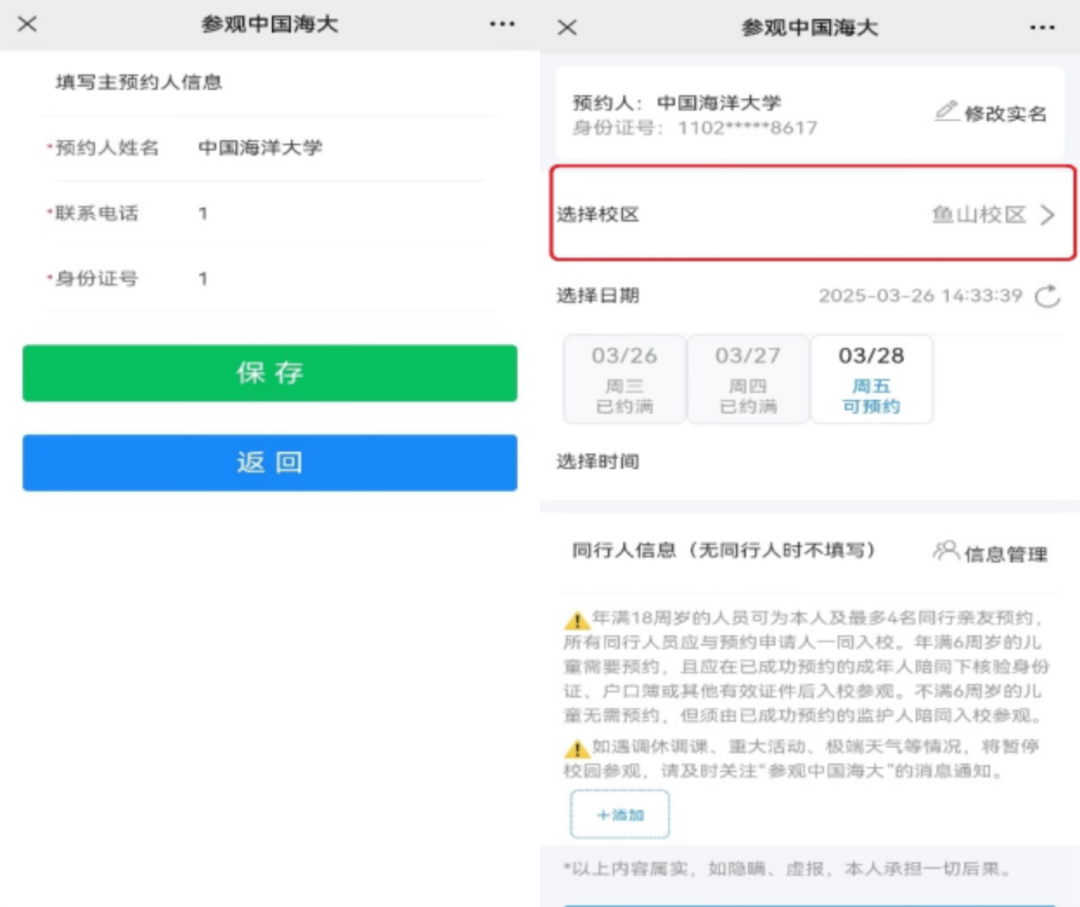1080x907 pixels.
Task: Click the pencil icon for 修改实名
Action: point(946,111)
